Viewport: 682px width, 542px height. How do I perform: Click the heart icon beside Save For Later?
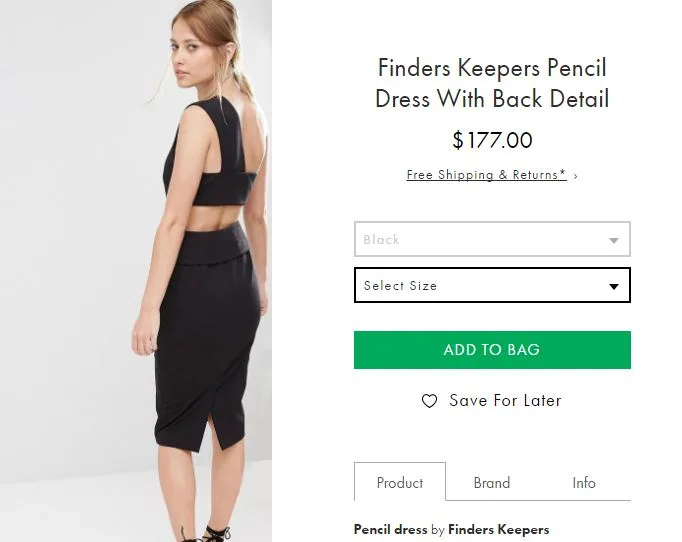[x=429, y=401]
